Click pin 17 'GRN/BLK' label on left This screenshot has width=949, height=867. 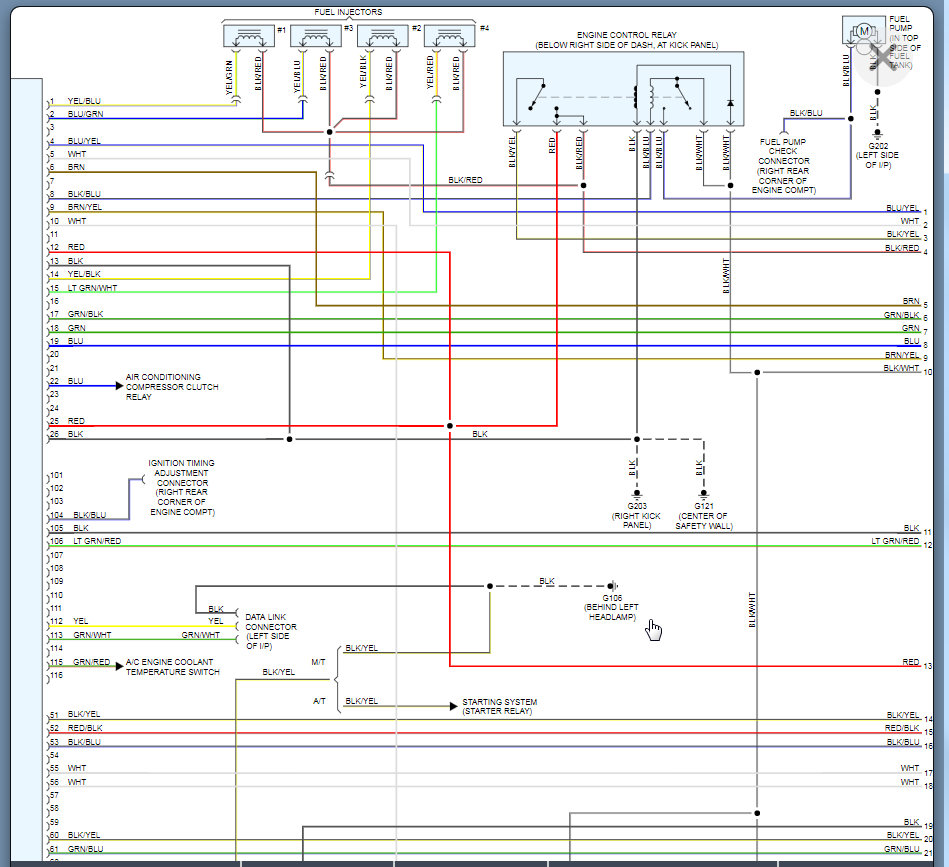[x=85, y=314]
